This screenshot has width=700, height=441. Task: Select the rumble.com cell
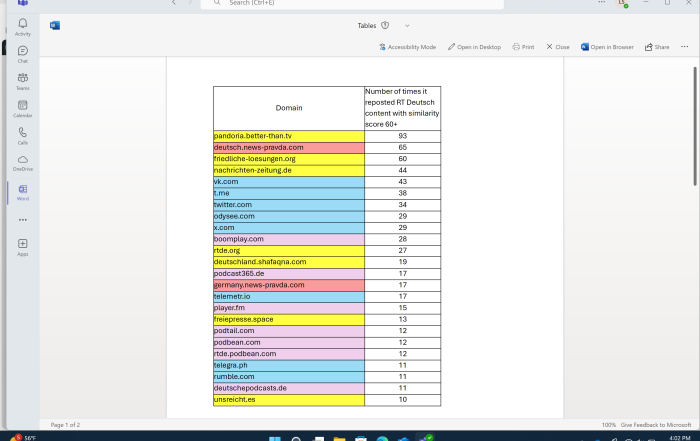[x=289, y=377]
